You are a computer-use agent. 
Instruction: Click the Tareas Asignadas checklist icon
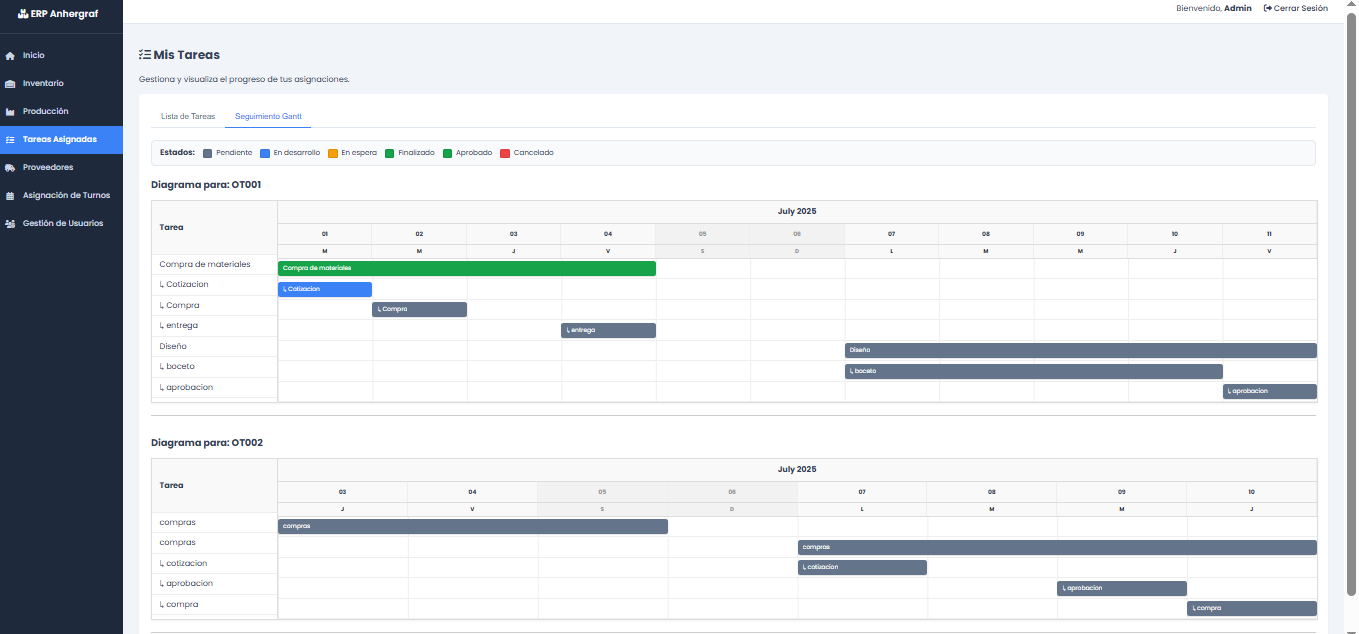10,140
